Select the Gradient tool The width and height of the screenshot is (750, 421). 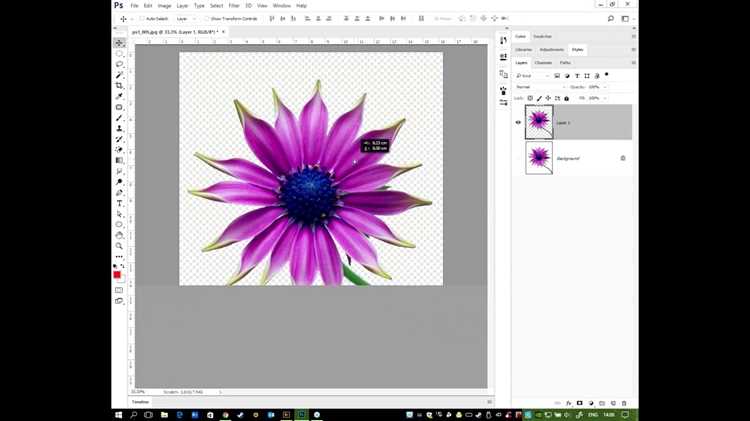[x=119, y=160]
